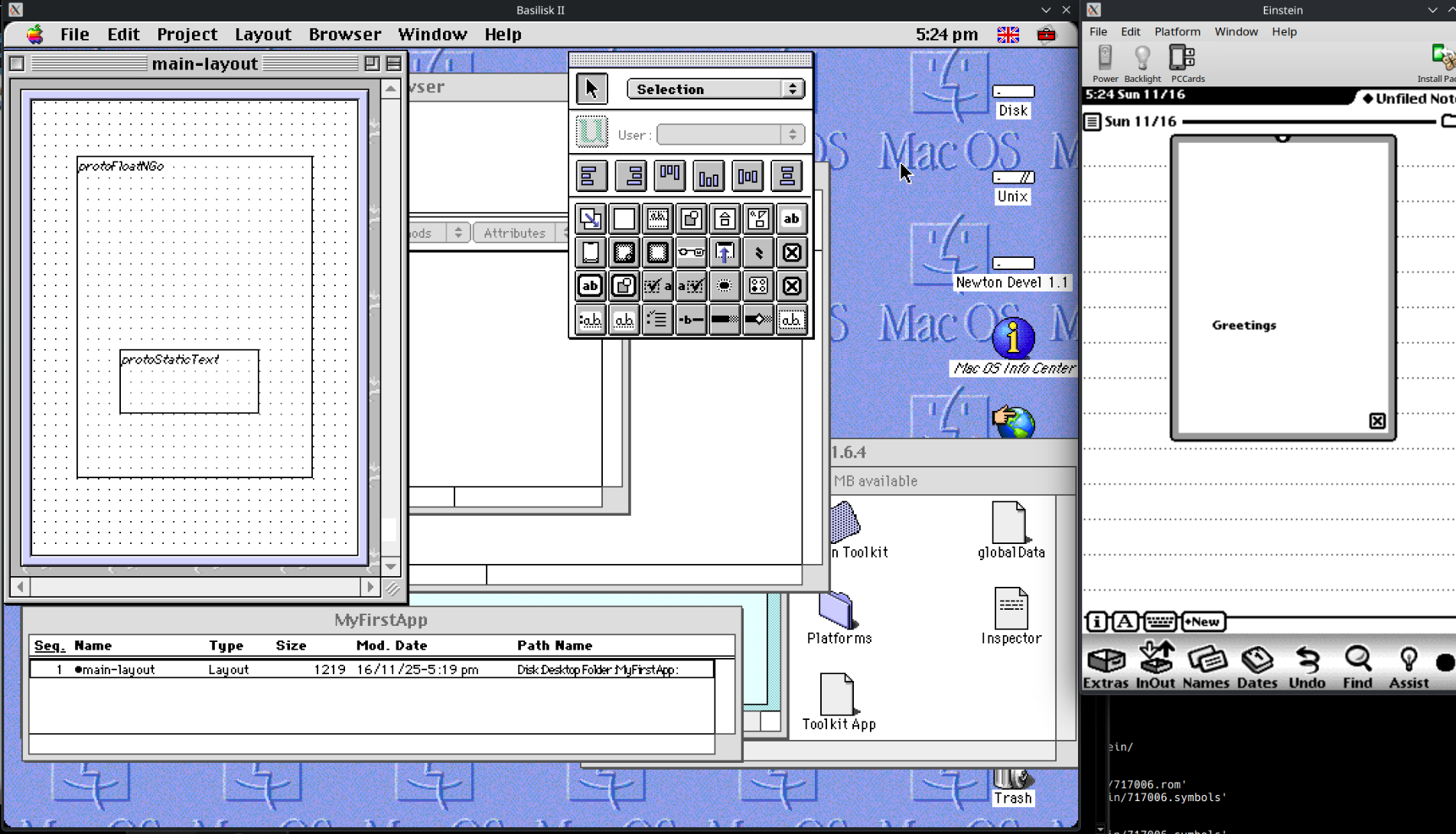Tap the New button in Notes
Viewport: 1456px width, 834px height.
[1203, 621]
